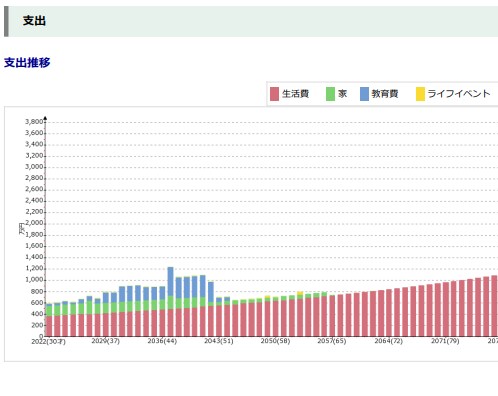Click the 2036(44) axis label
498x396 pixels.
(x=162, y=341)
